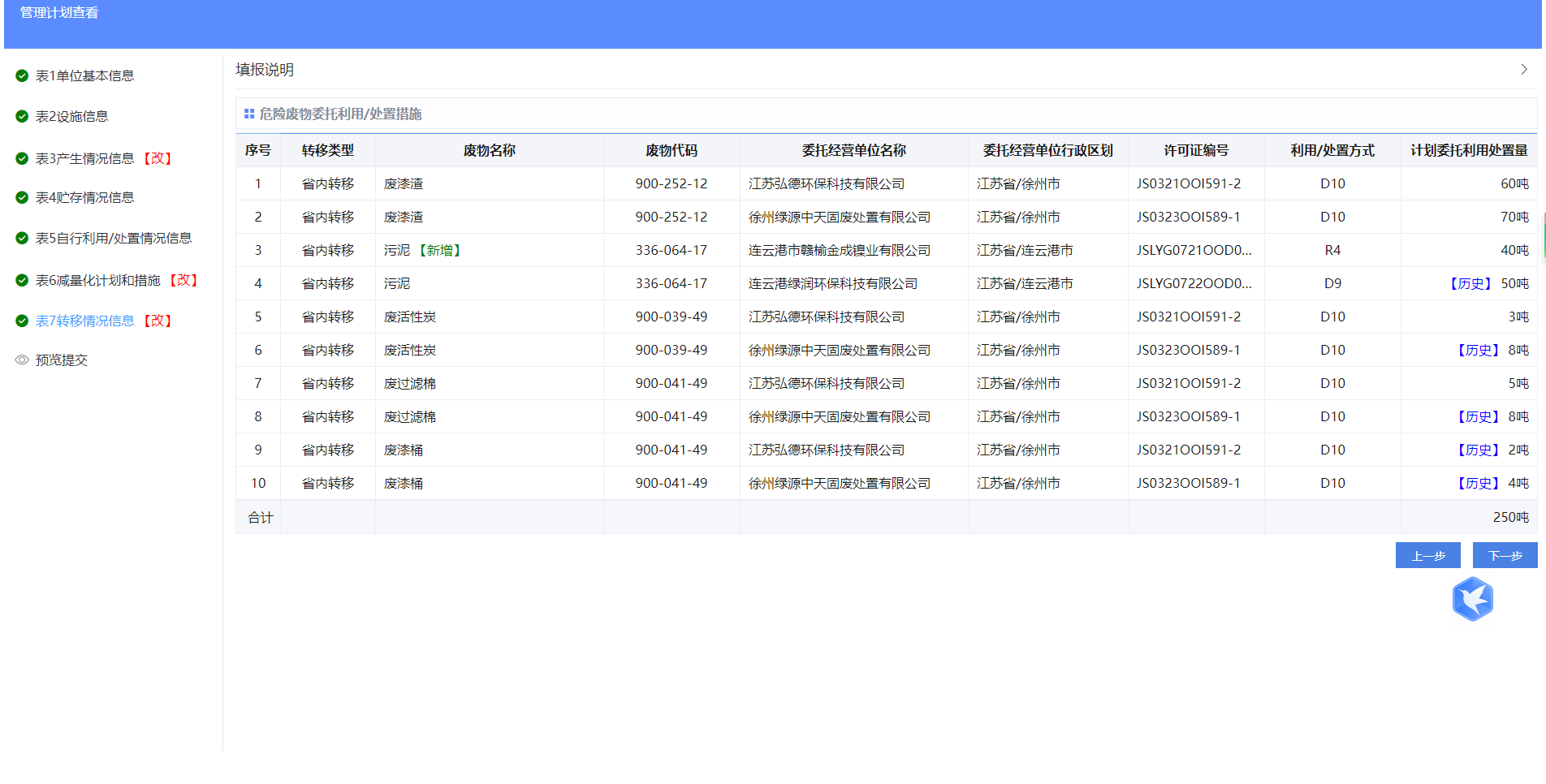Click the 许可证编号 column header

(x=1195, y=150)
